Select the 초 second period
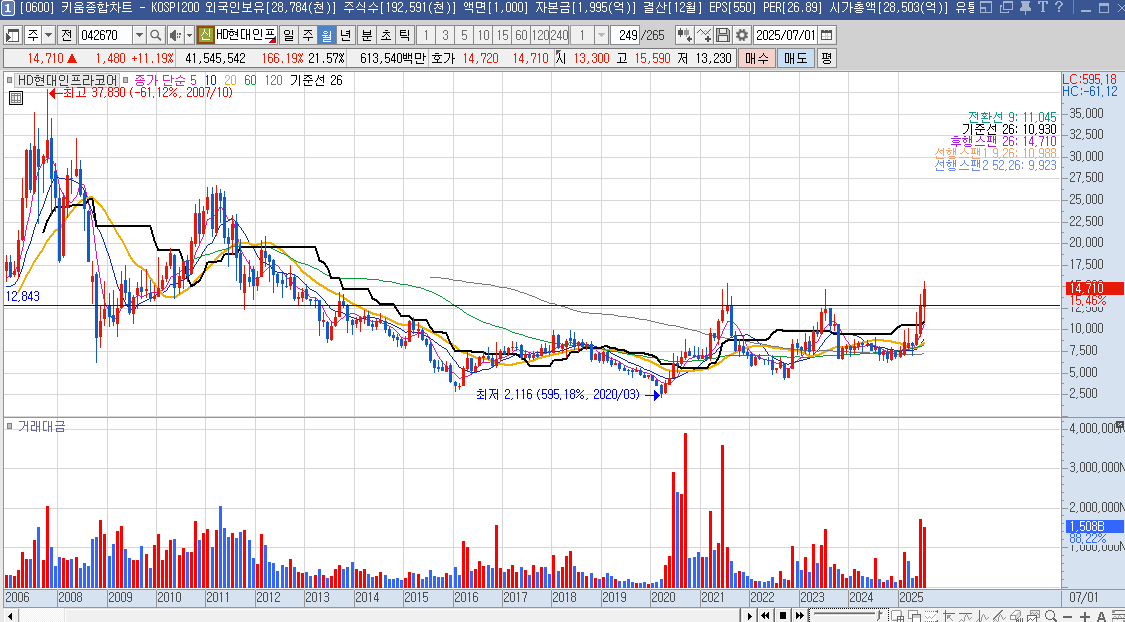Screen dimensions: 1125x622 pos(386,35)
